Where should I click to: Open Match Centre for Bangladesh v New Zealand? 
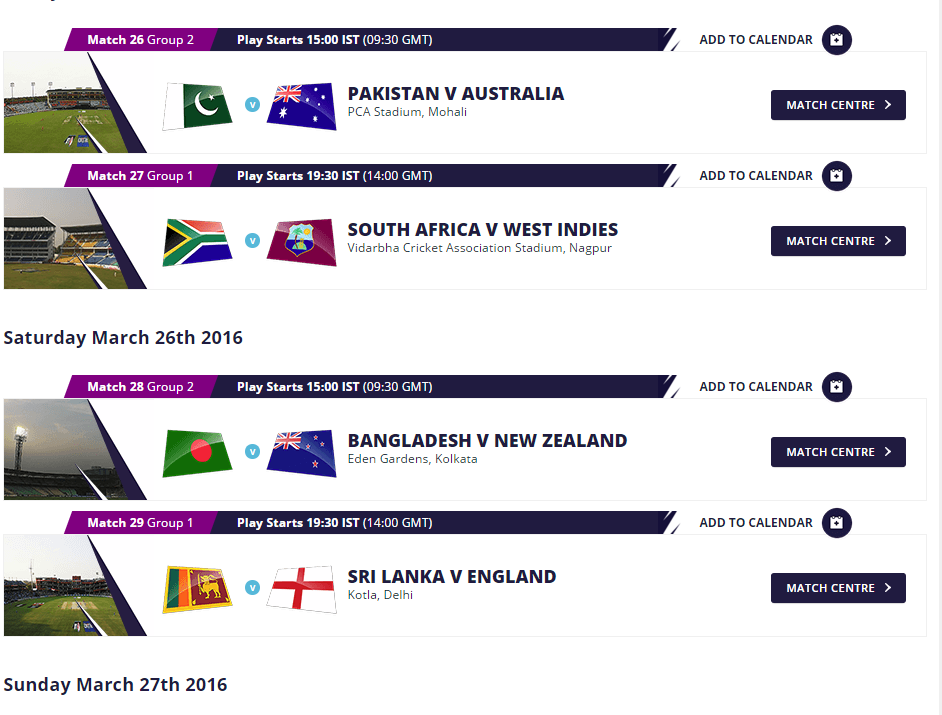click(838, 452)
